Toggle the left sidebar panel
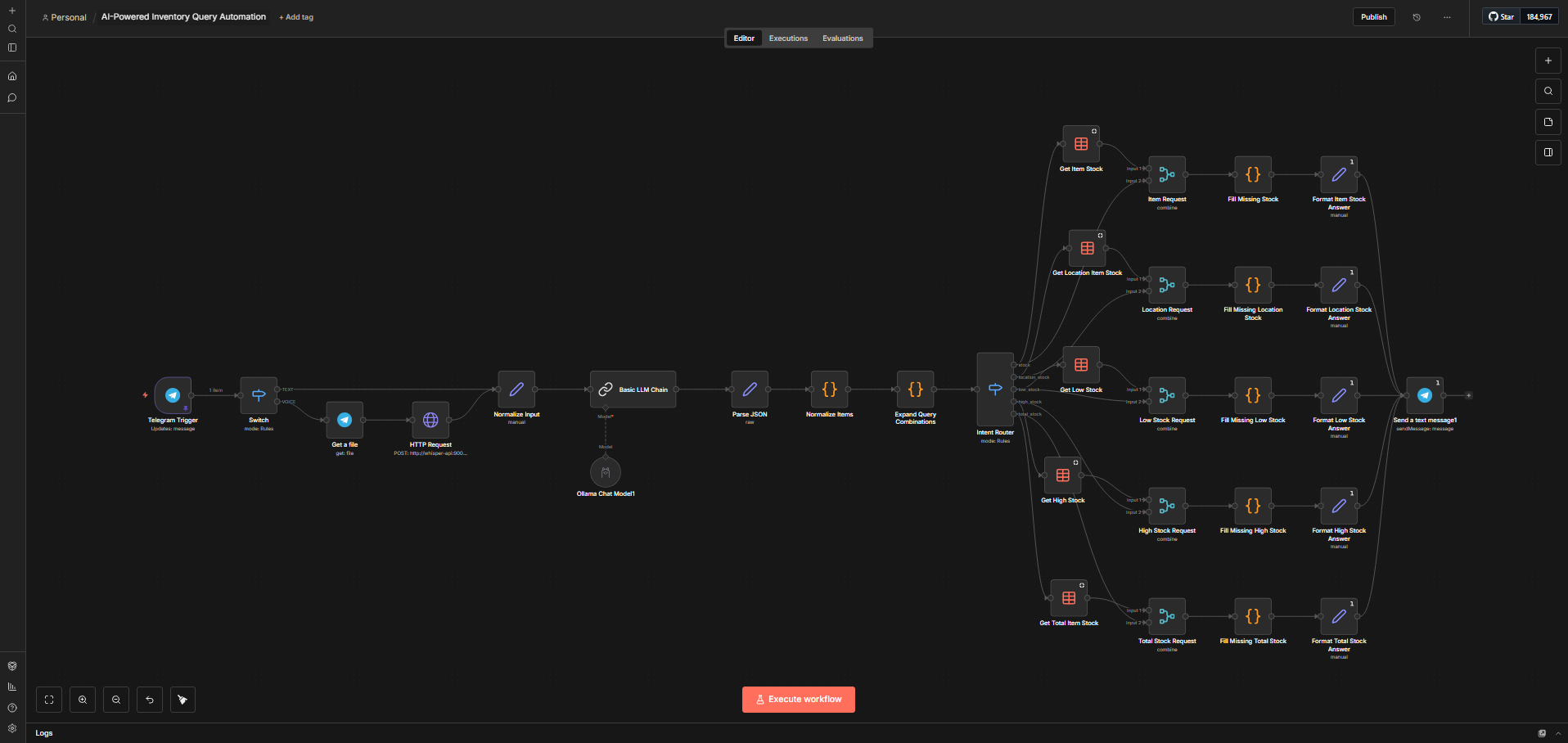The width and height of the screenshot is (1568, 743). tap(12, 47)
